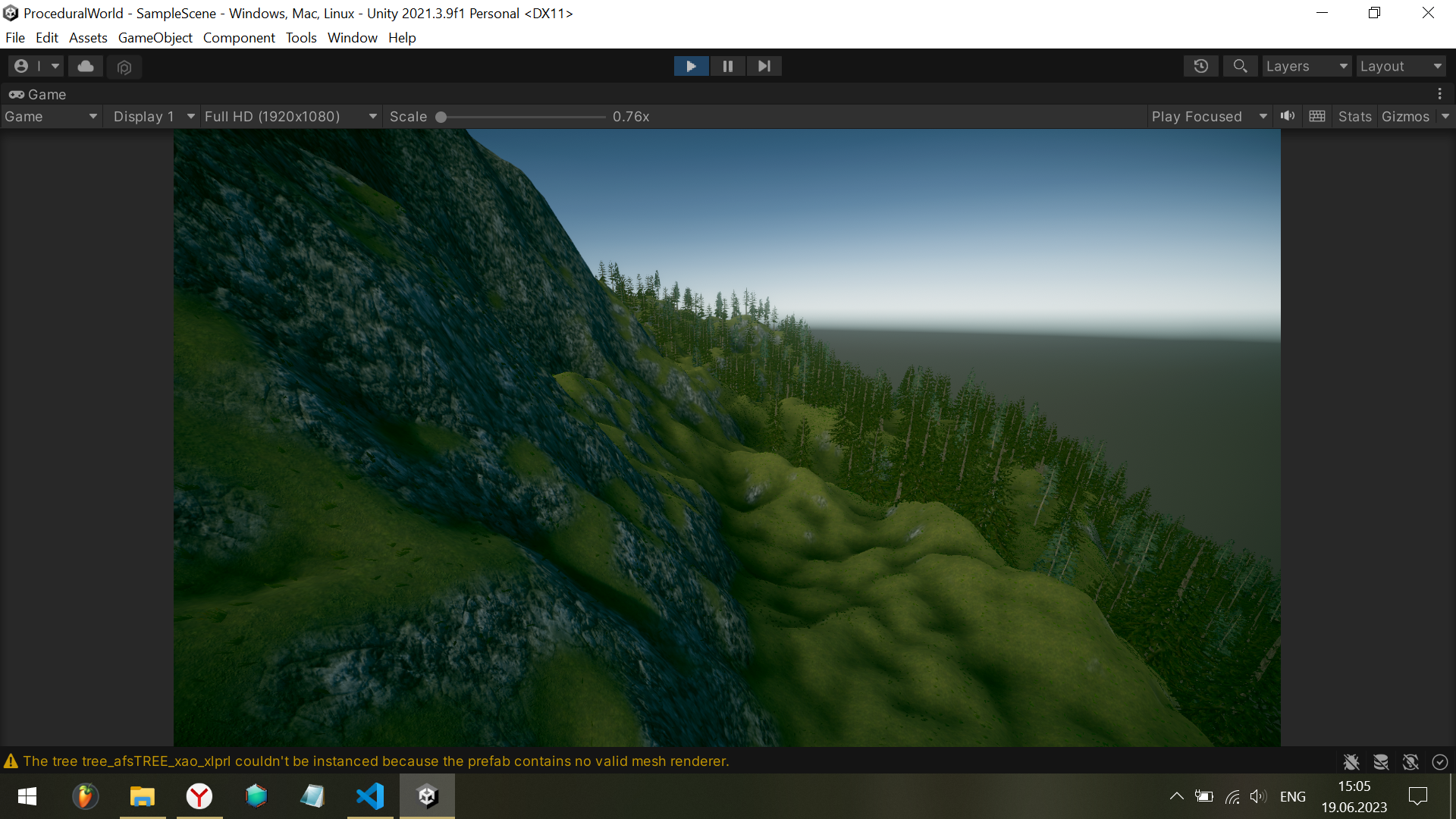Adjust the Scale slider handle

point(441,117)
